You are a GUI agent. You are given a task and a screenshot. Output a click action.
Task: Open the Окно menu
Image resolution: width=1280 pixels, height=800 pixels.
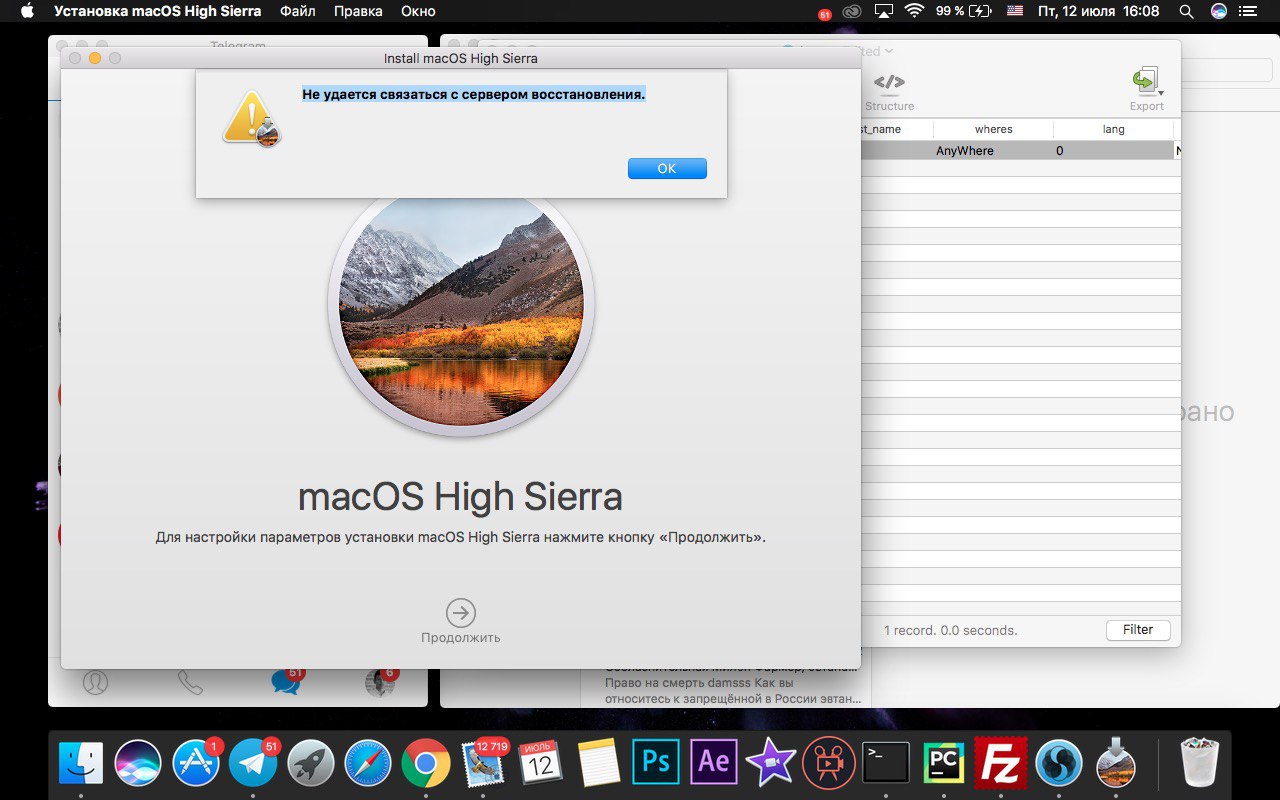pyautogui.click(x=418, y=12)
